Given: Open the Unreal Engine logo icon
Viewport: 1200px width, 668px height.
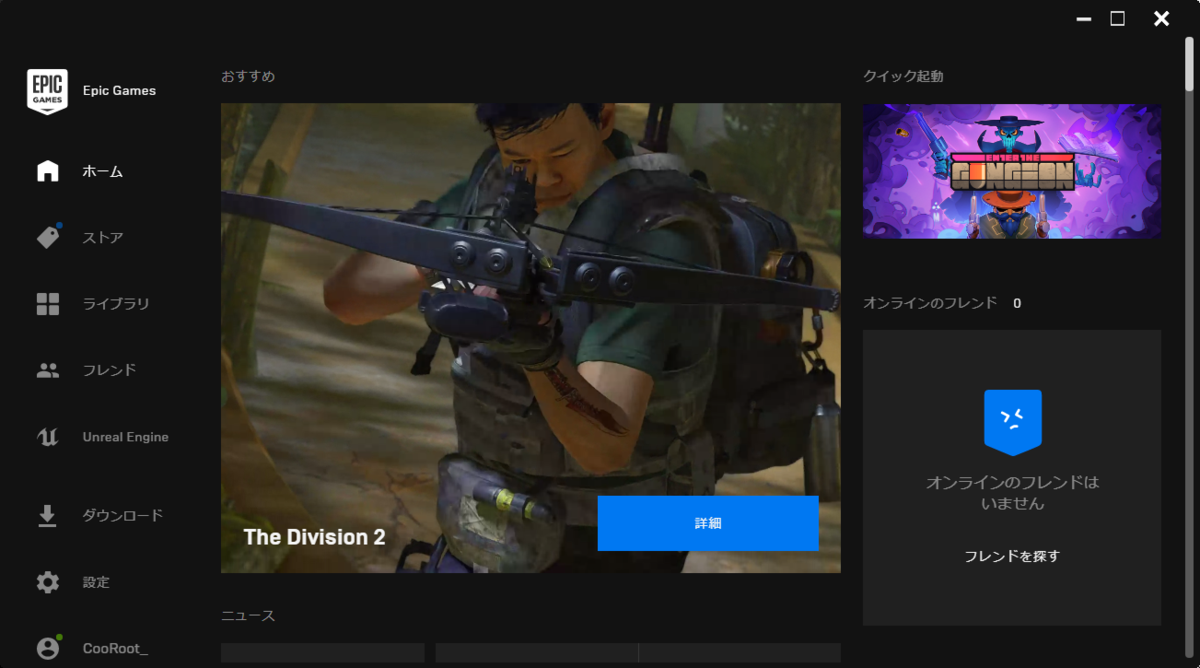Looking at the screenshot, I should coord(47,437).
